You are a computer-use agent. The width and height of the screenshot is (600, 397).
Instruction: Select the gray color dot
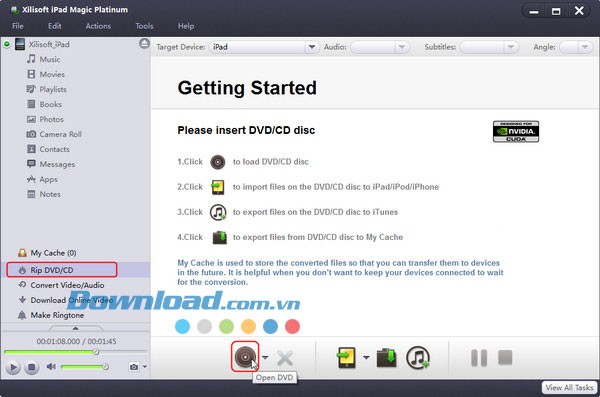click(204, 327)
